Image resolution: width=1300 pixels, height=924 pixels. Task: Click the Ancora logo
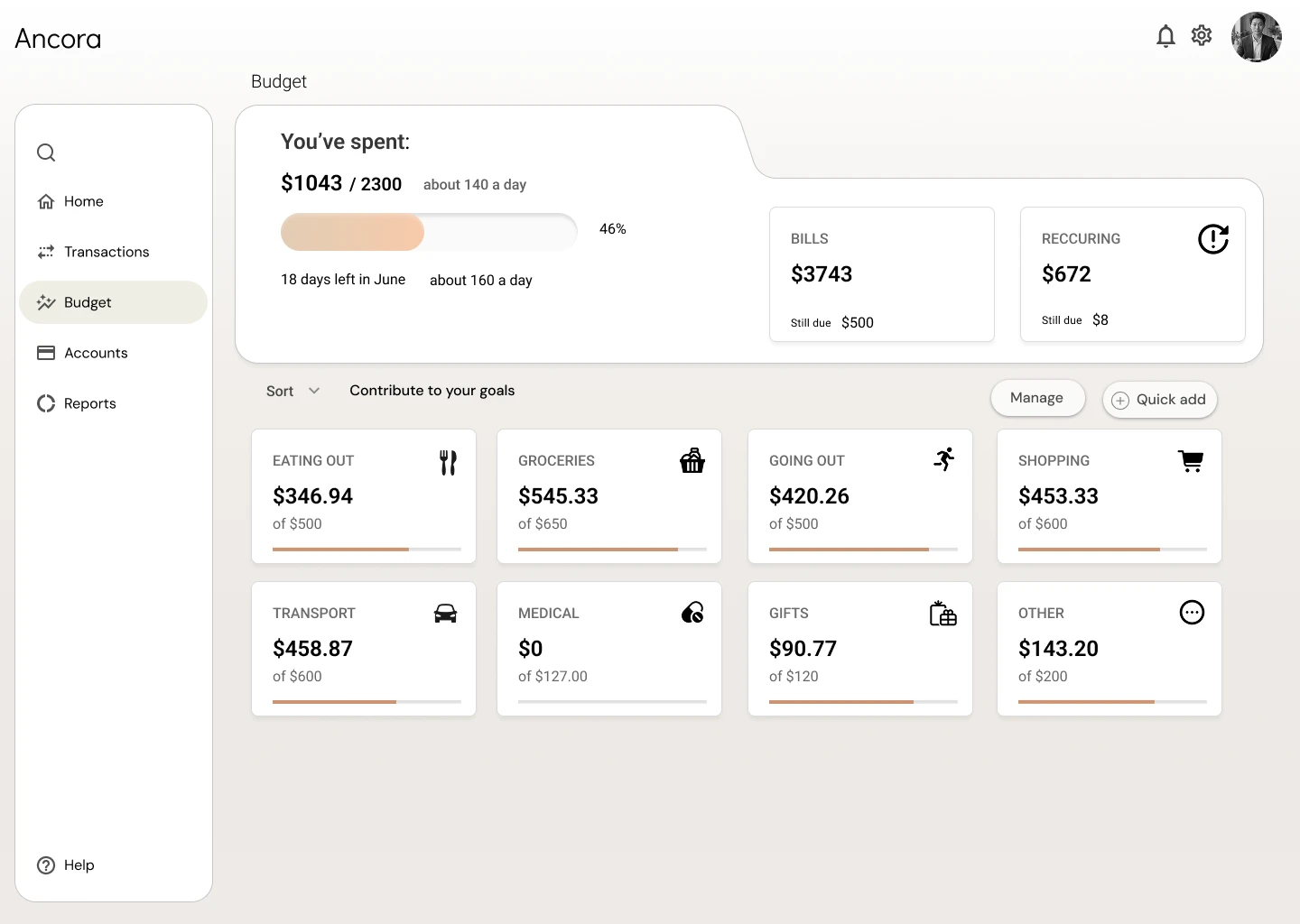pos(58,39)
